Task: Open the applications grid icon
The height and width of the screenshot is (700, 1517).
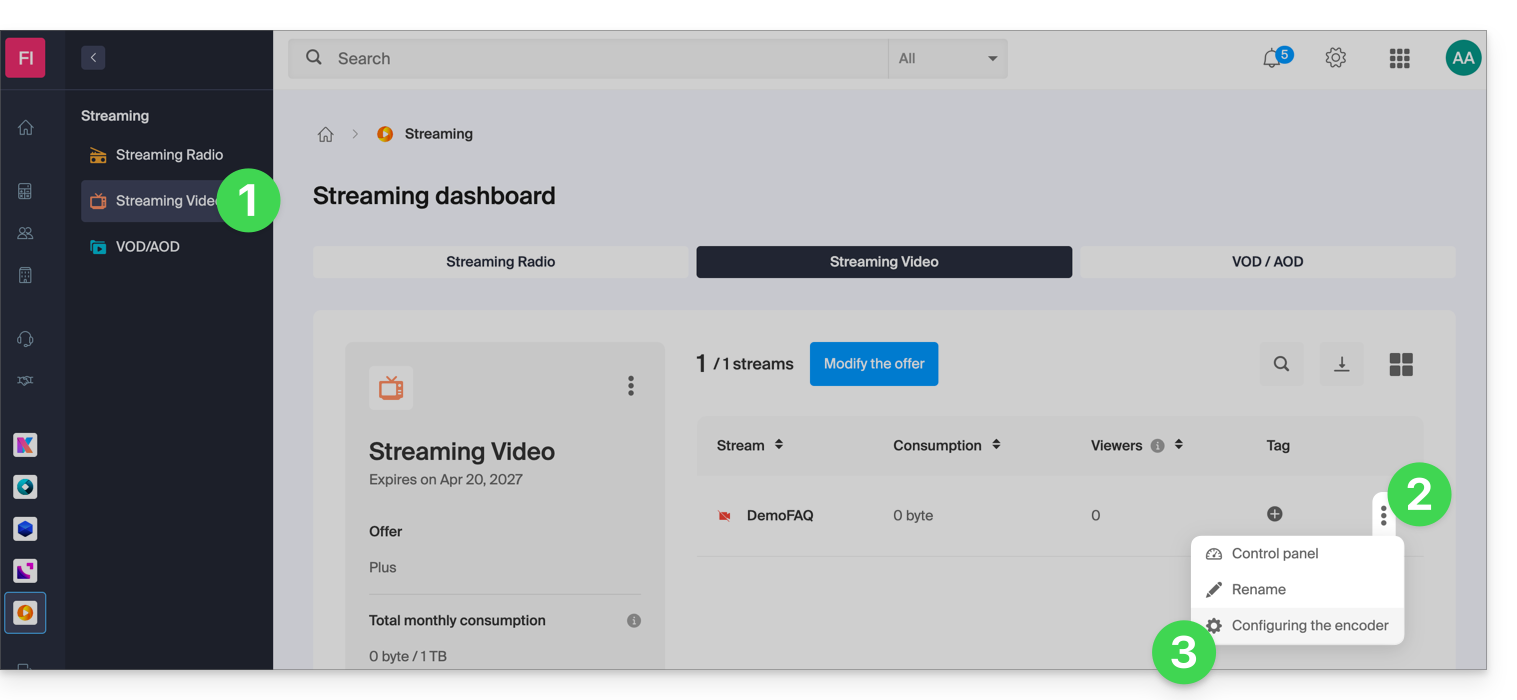Action: [1399, 59]
